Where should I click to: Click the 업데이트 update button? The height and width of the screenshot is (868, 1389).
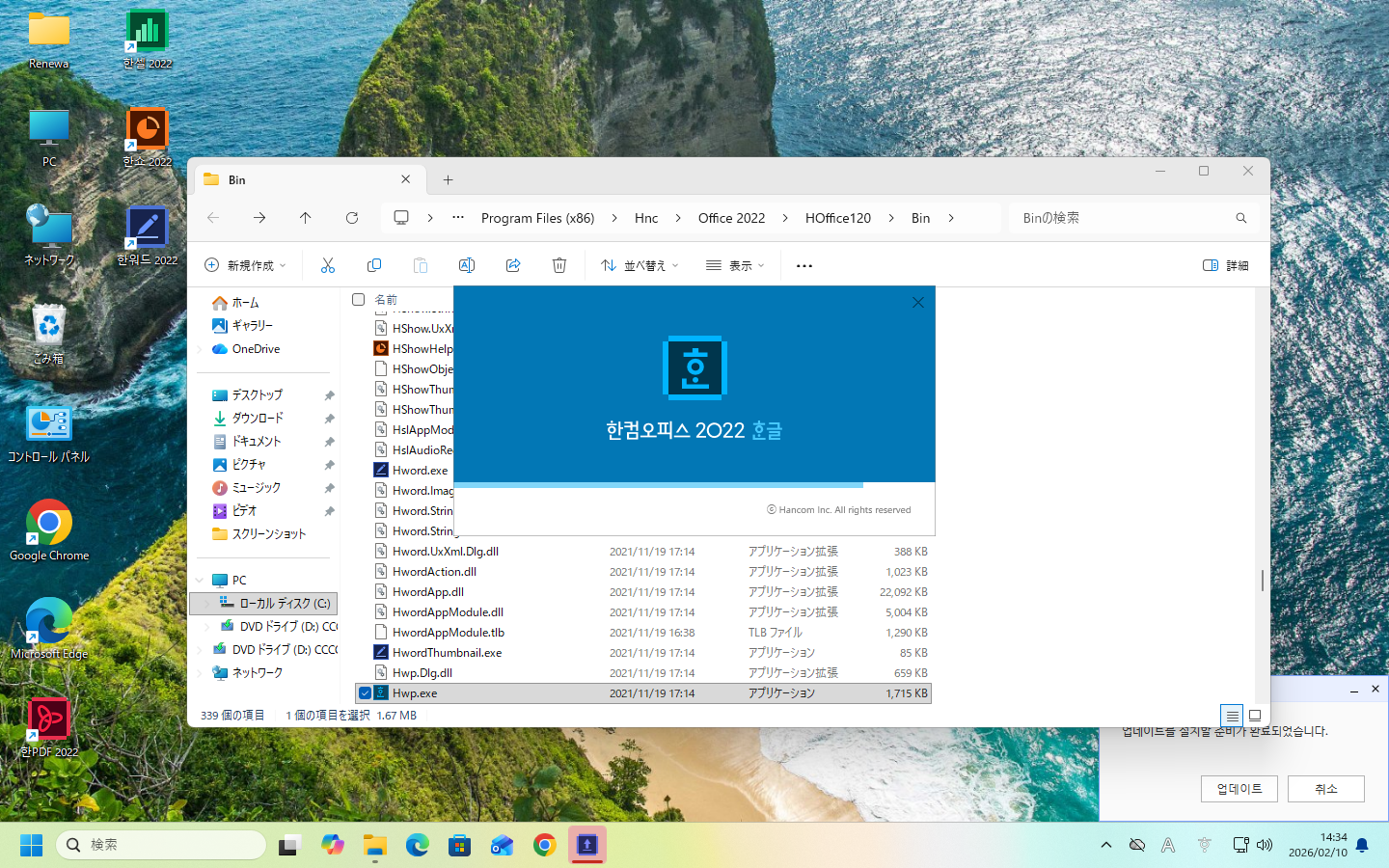click(x=1239, y=789)
